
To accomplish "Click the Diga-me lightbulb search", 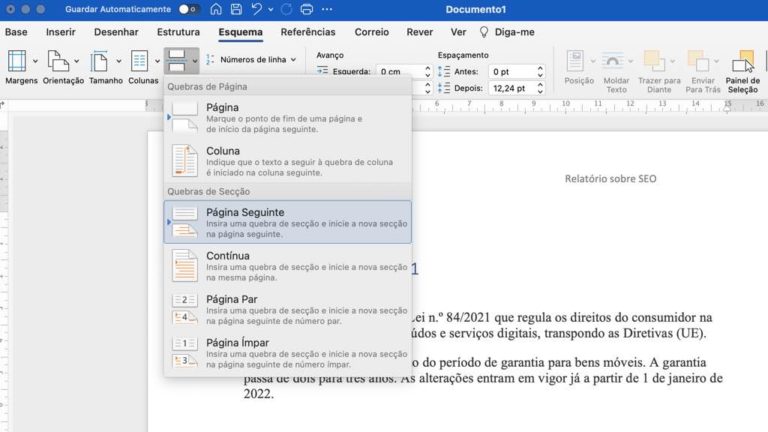I will (507, 32).
